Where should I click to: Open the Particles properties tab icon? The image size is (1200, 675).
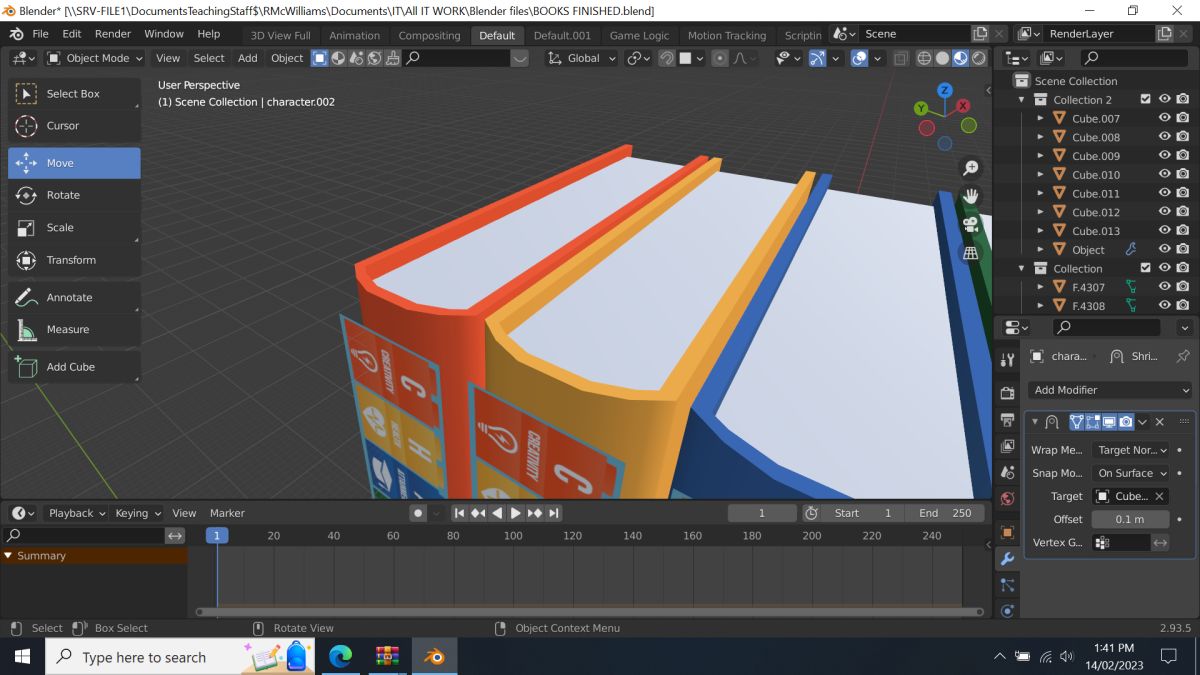(x=1007, y=585)
